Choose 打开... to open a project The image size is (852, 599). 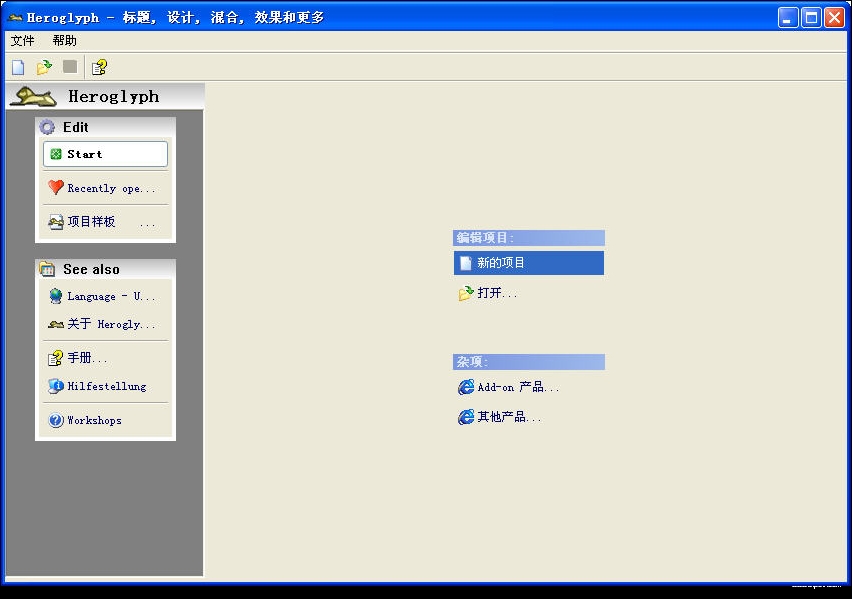529,293
